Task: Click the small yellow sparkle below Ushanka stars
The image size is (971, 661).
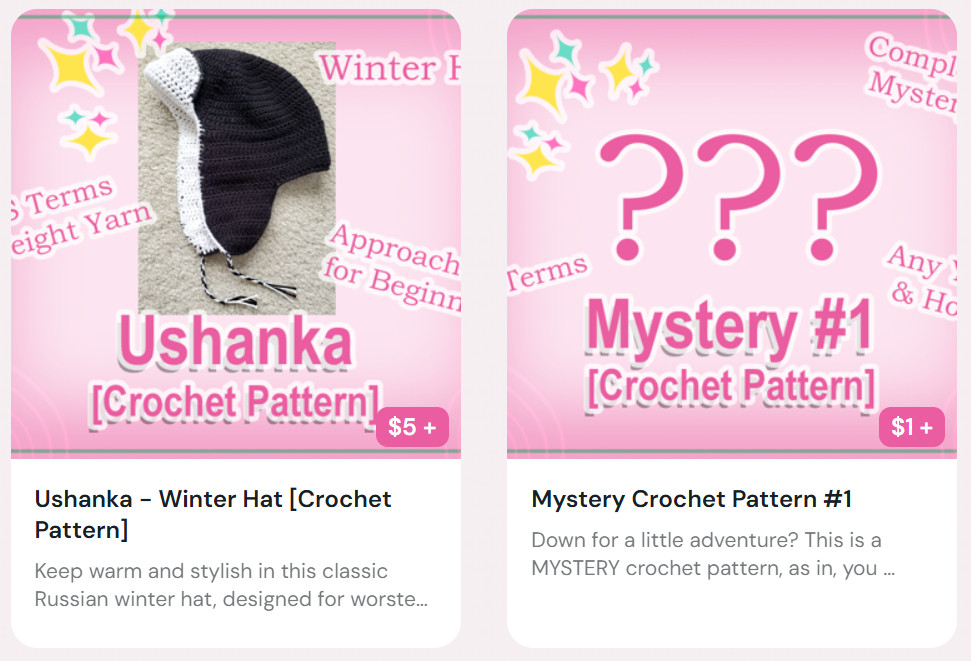Action: click(89, 139)
